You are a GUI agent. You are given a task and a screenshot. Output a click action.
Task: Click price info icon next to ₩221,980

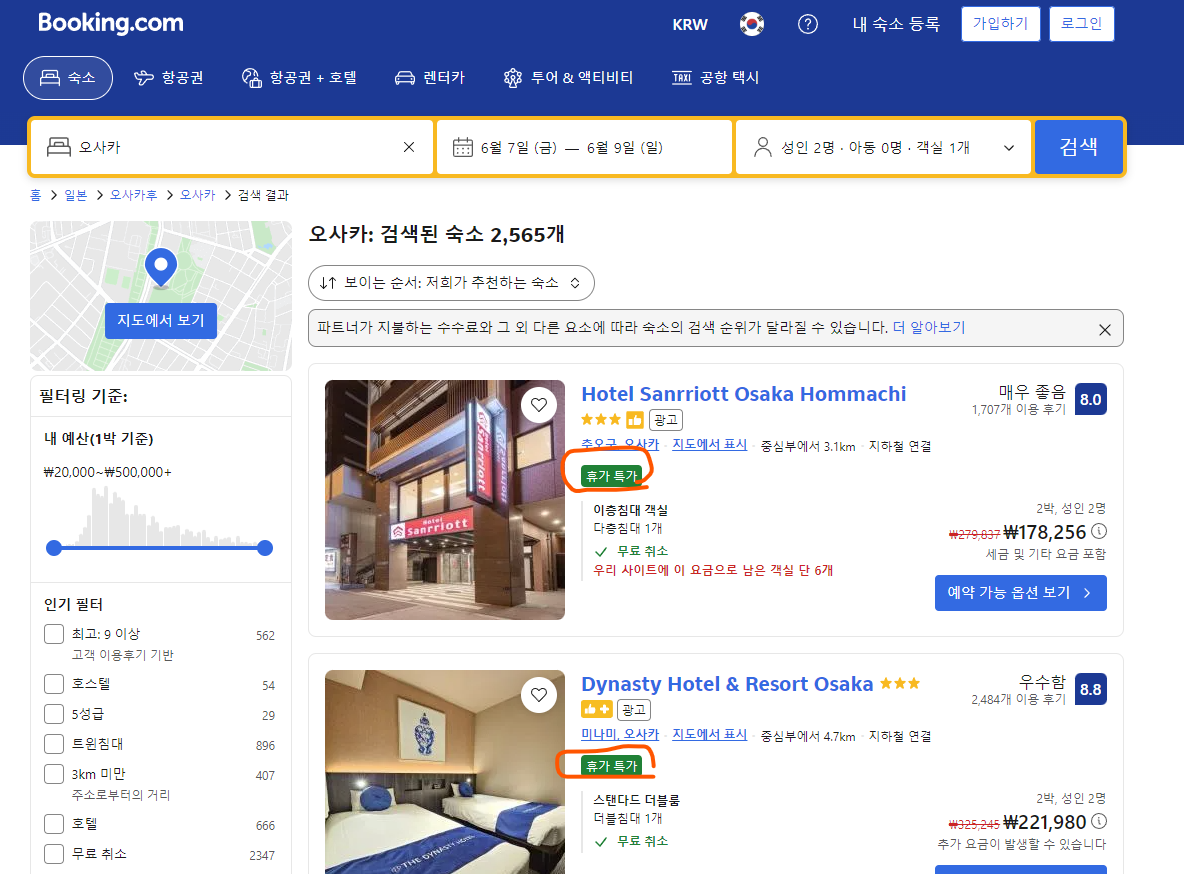tap(1099, 821)
